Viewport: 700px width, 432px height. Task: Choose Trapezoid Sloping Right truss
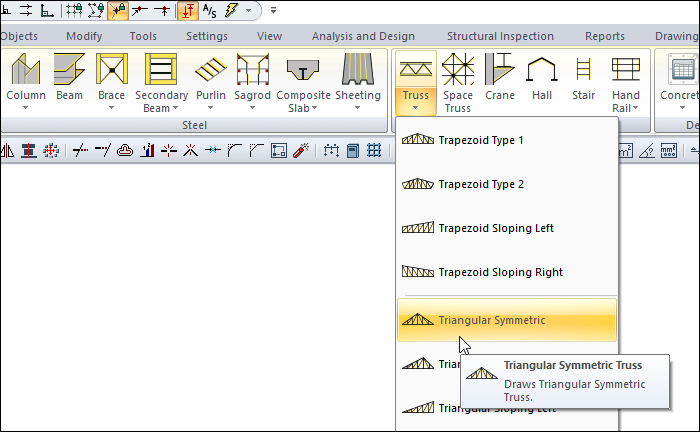coord(507,272)
